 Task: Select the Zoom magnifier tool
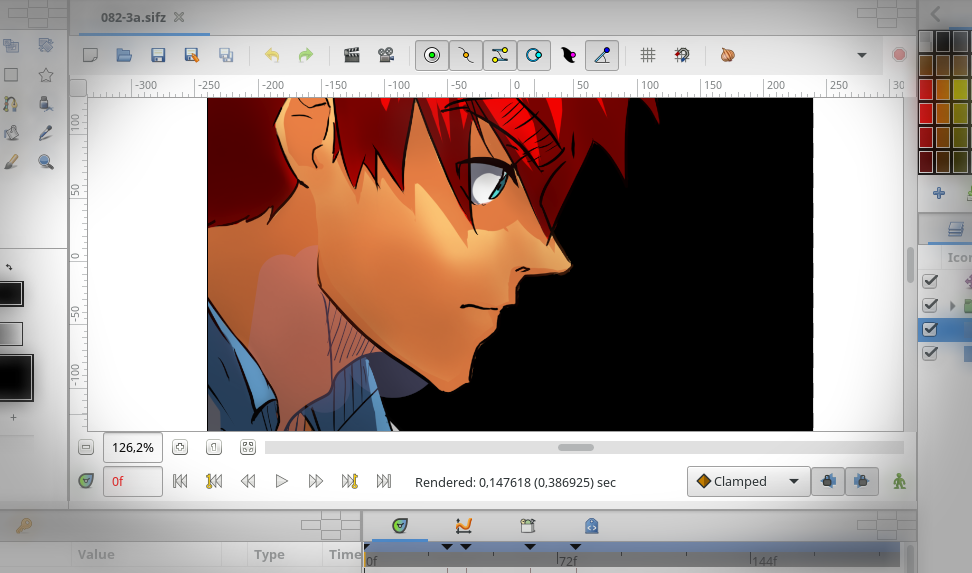[45, 162]
